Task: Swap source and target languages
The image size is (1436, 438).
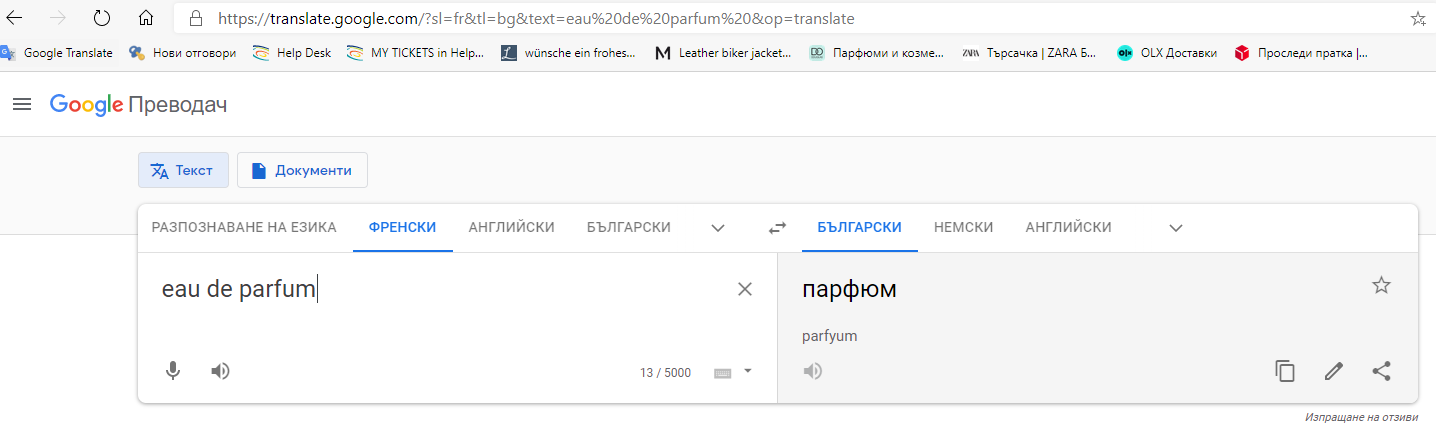Action: [777, 228]
